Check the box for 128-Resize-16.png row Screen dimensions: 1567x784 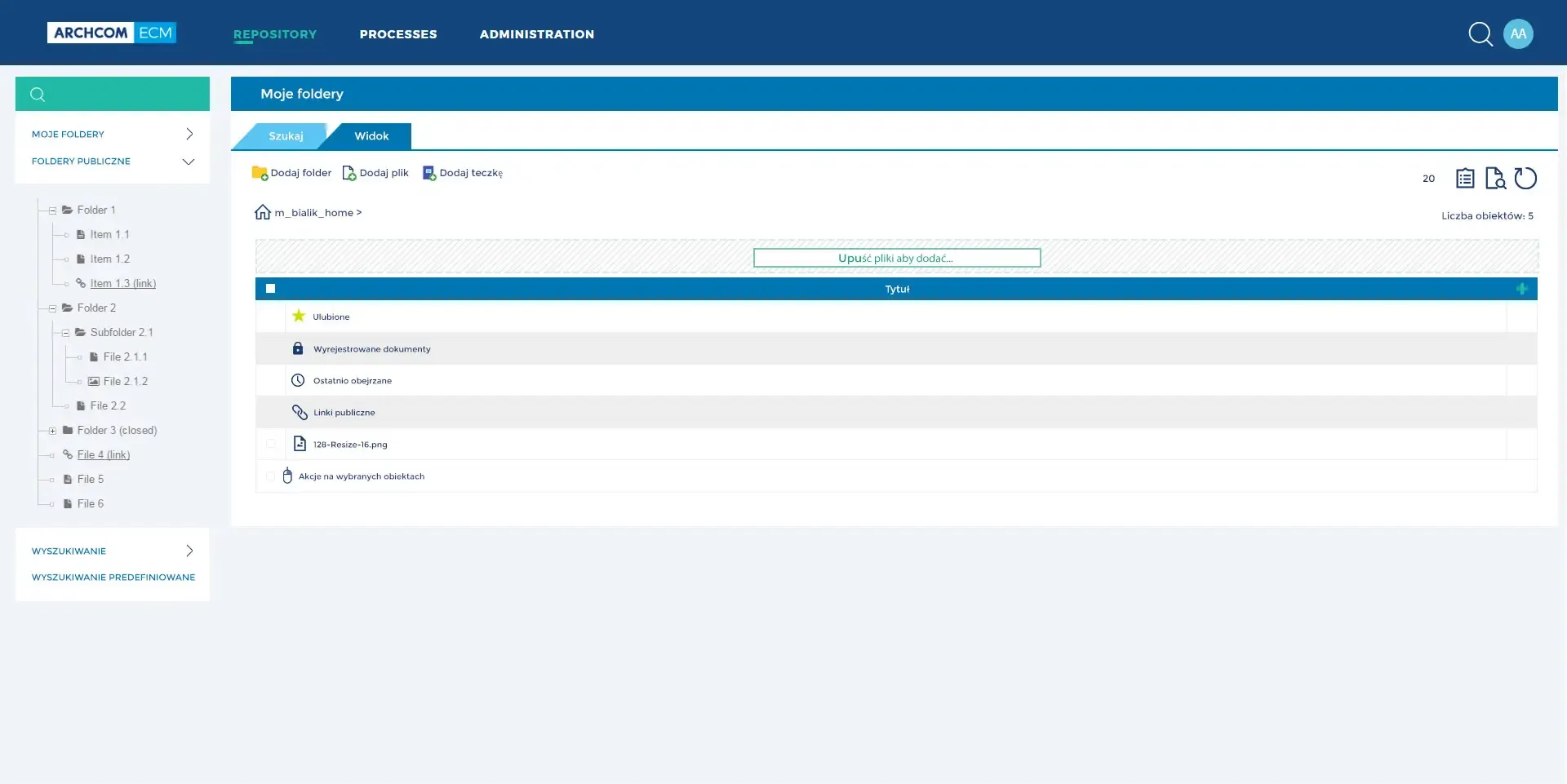271,444
